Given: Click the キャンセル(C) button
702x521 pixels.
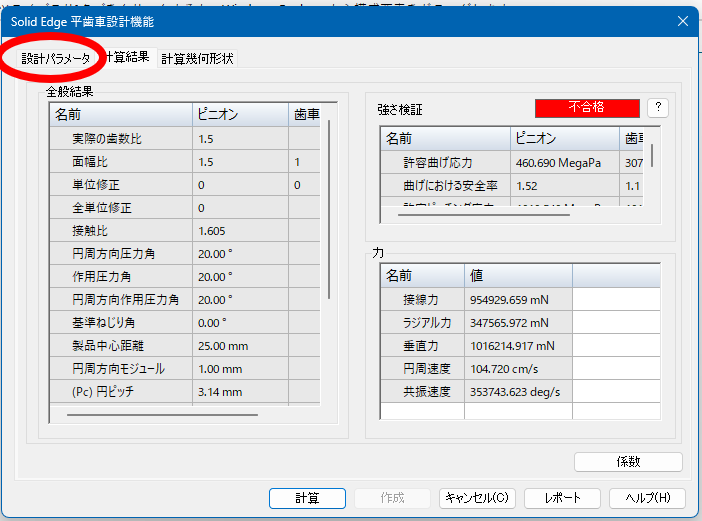Looking at the screenshot, I should (477, 498).
